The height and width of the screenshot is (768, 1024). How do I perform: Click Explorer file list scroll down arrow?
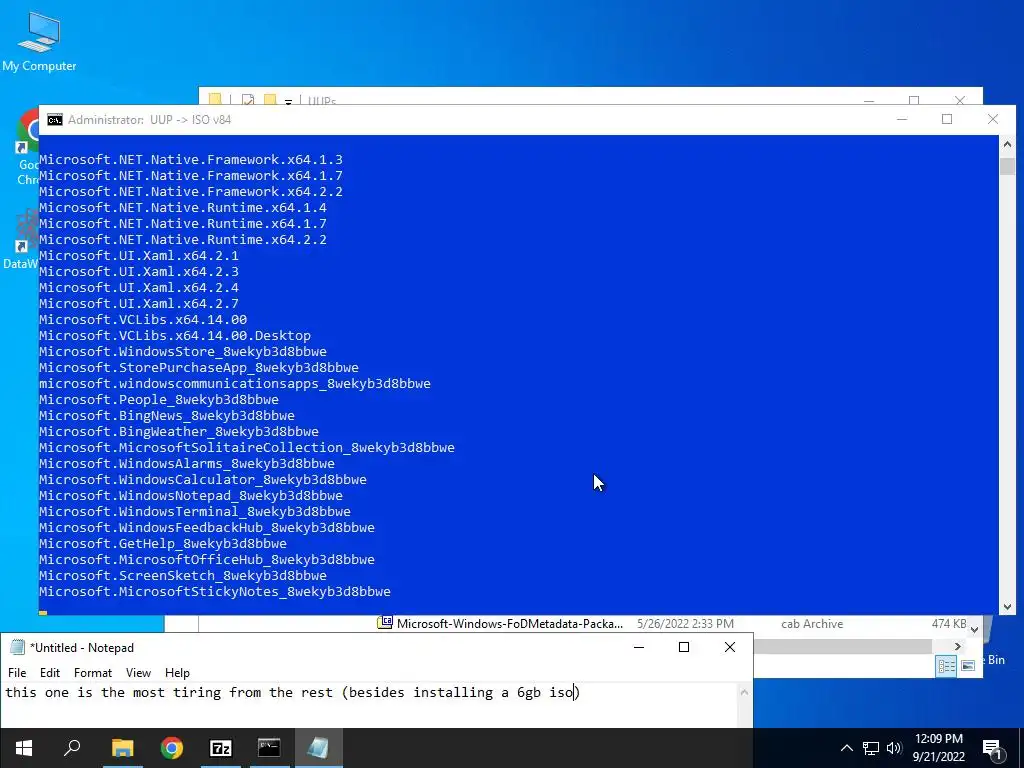(974, 630)
